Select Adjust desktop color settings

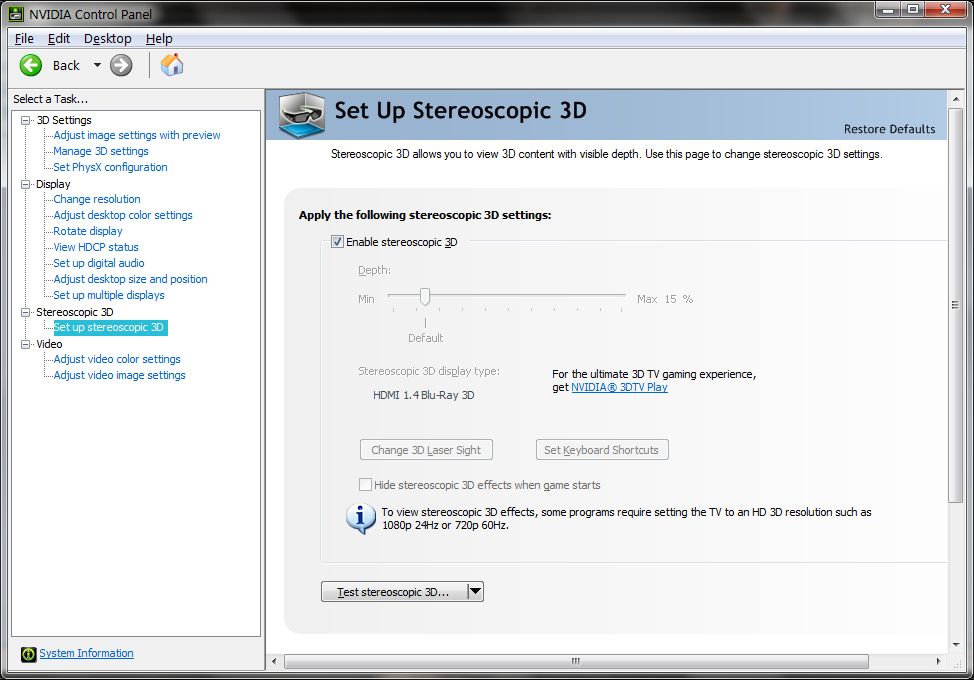click(123, 215)
